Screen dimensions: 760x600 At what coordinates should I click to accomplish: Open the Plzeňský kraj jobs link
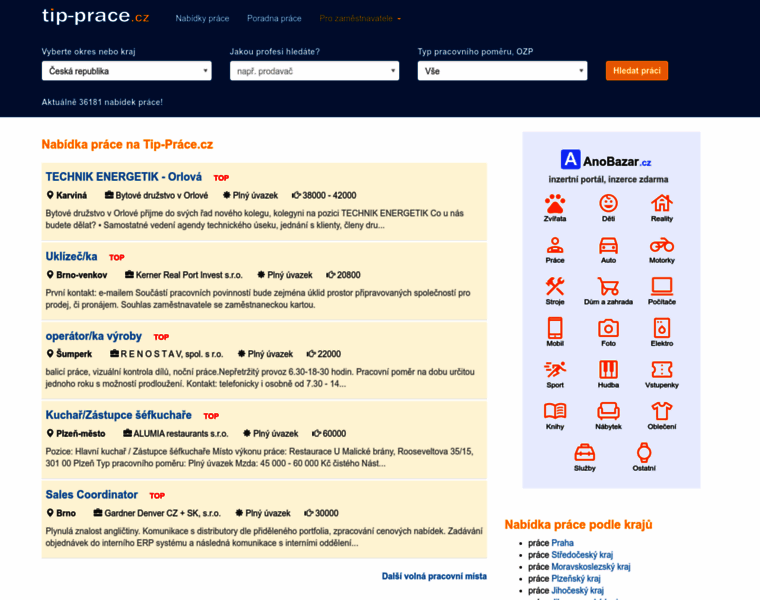click(576, 579)
